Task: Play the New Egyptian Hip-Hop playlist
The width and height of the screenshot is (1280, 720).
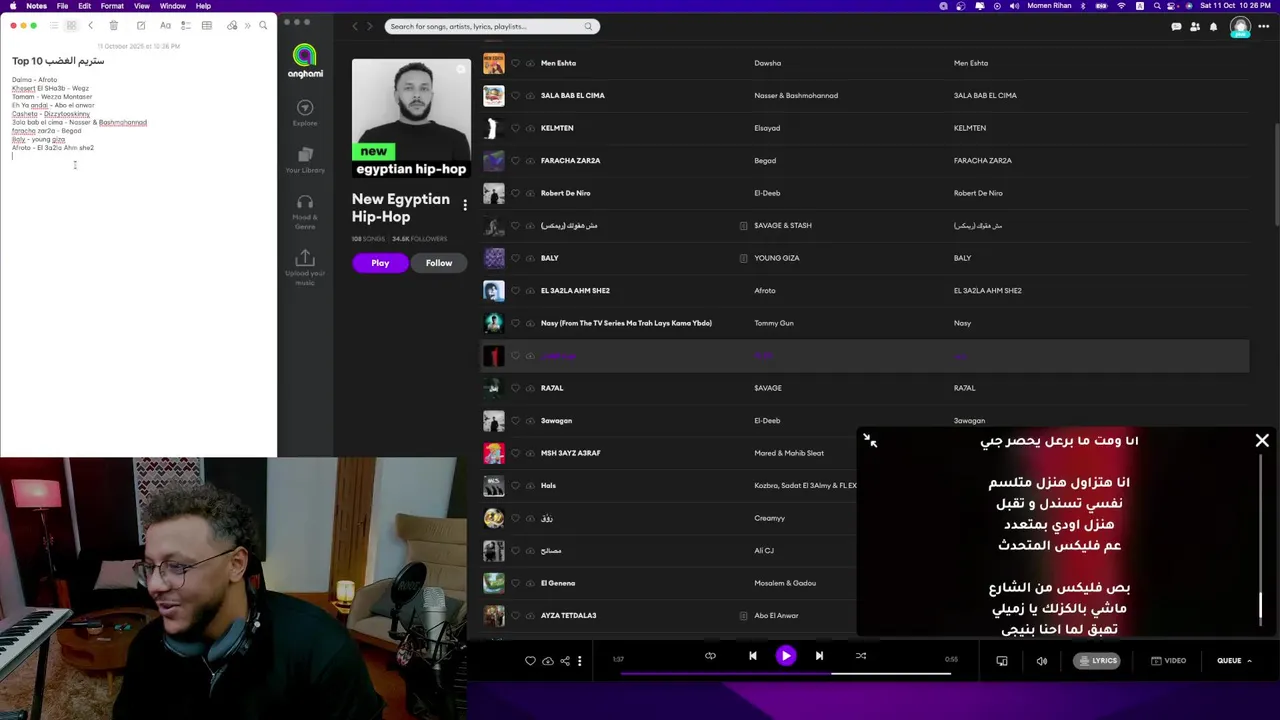Action: pos(380,263)
